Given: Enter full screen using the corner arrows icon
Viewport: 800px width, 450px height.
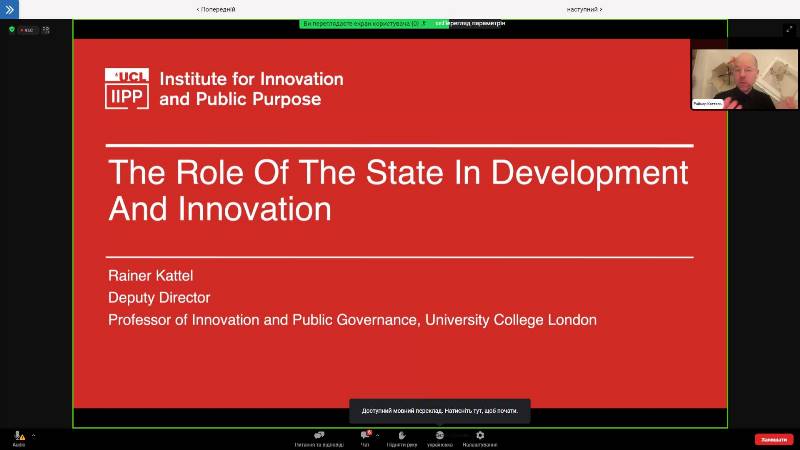Looking at the screenshot, I should [789, 30].
